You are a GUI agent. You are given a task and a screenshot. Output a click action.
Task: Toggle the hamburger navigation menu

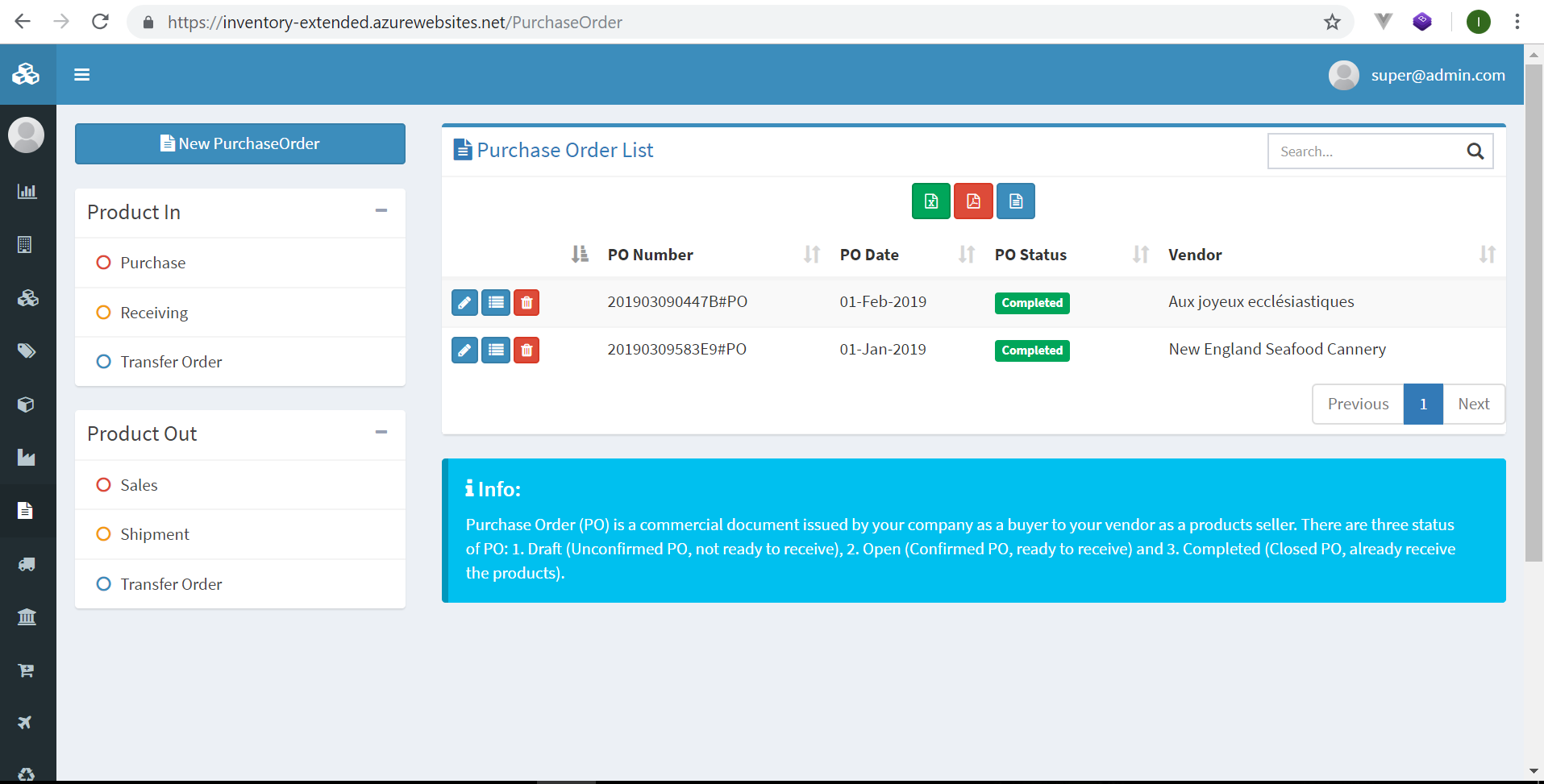81,74
